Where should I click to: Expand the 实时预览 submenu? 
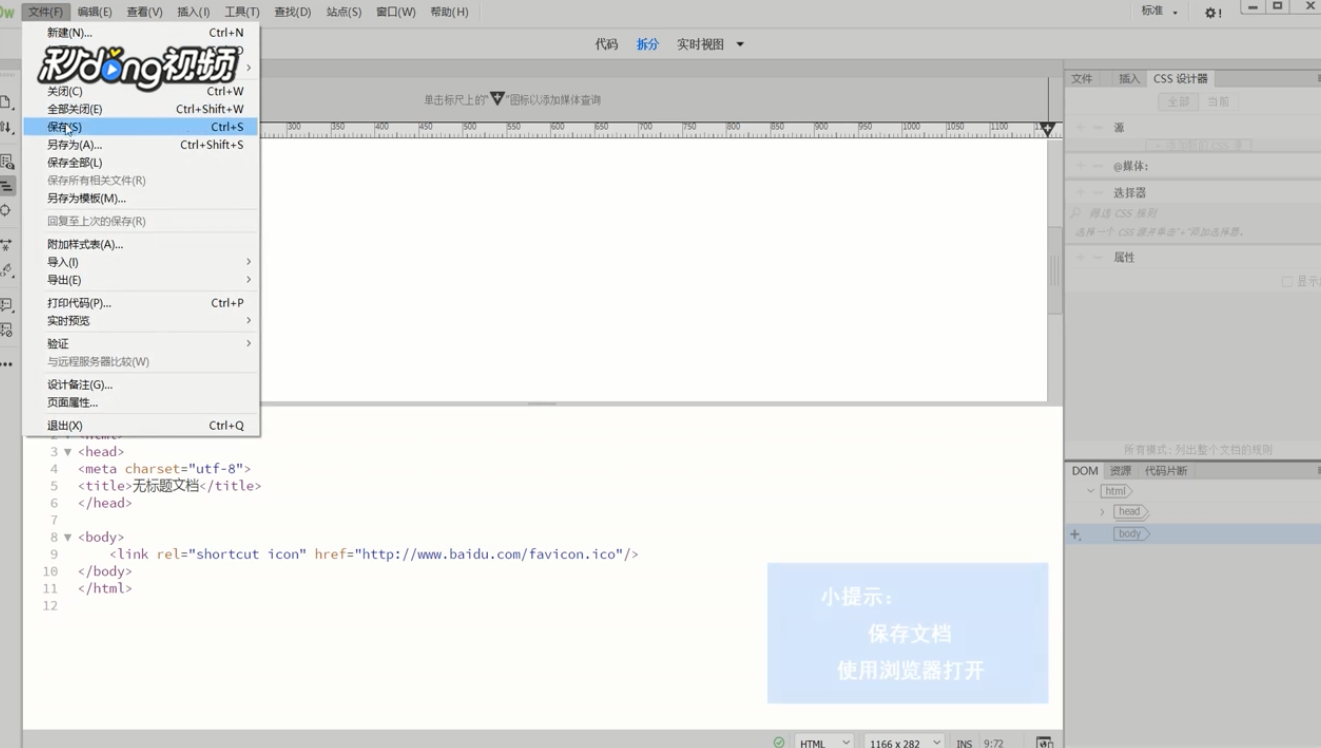[x=141, y=321]
